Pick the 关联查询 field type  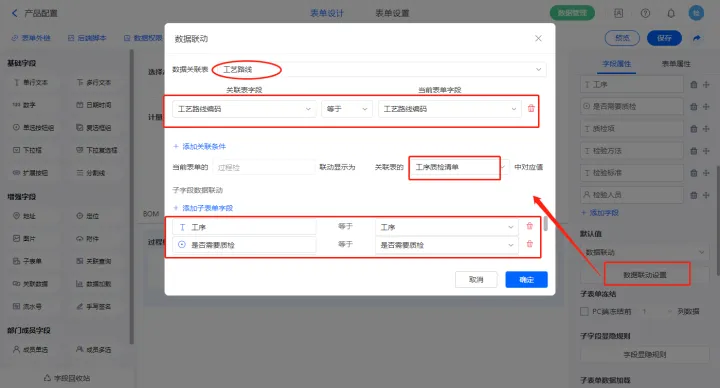(94, 261)
